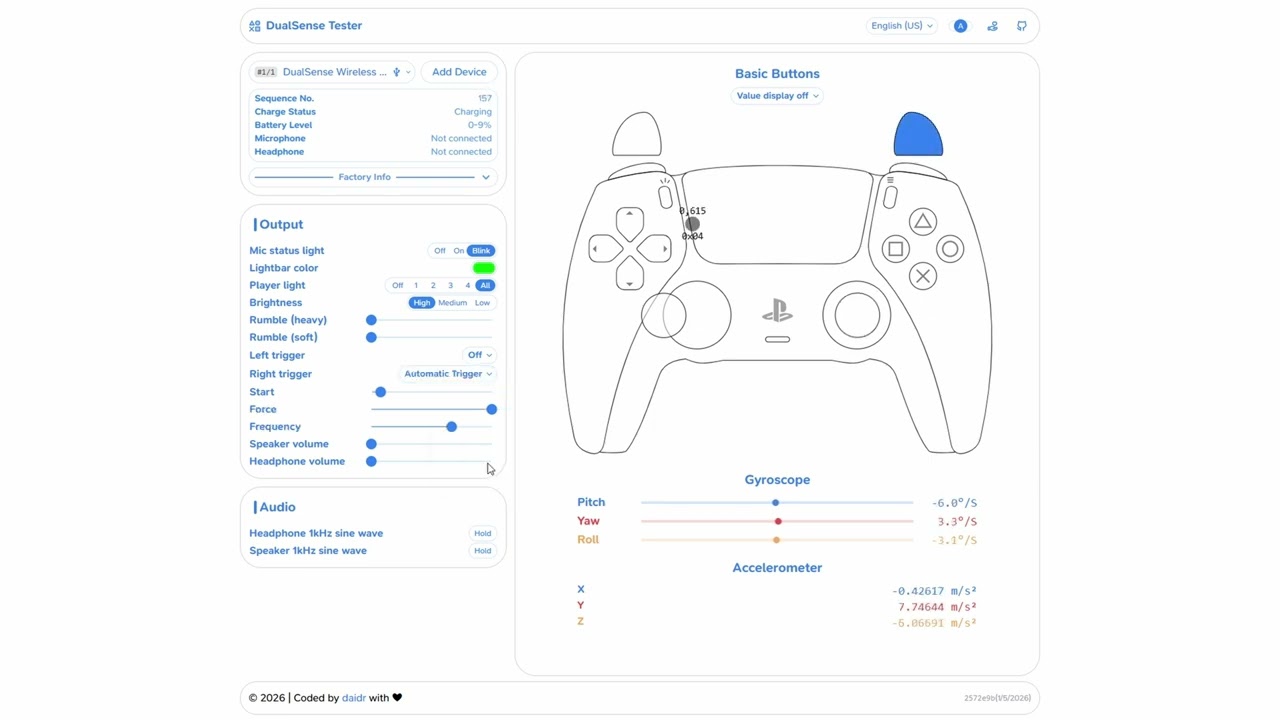Image resolution: width=1280 pixels, height=720 pixels.
Task: Click the D-pad left arrow
Action: (604, 249)
